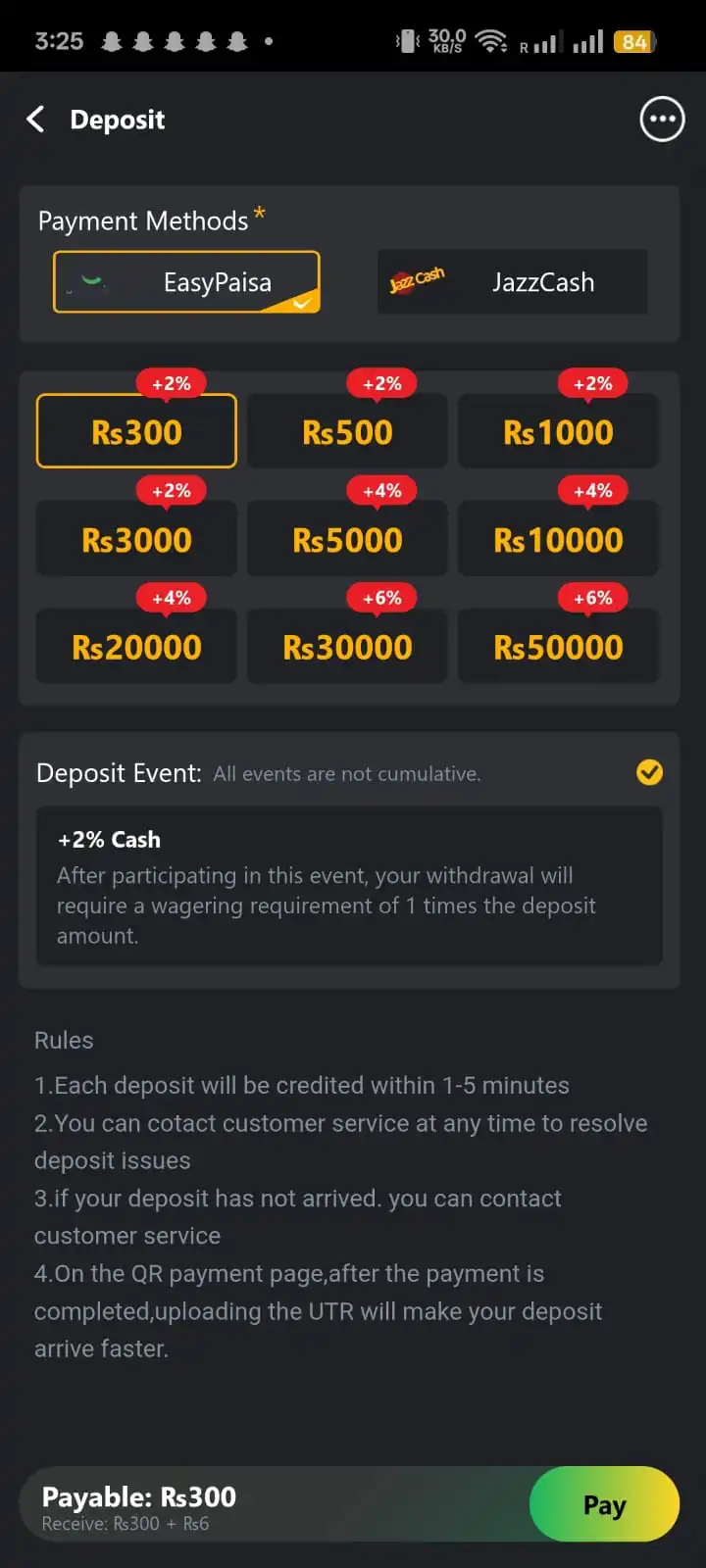Select the Rs10000 amount tile
The width and height of the screenshot is (706, 1568).
tap(558, 540)
